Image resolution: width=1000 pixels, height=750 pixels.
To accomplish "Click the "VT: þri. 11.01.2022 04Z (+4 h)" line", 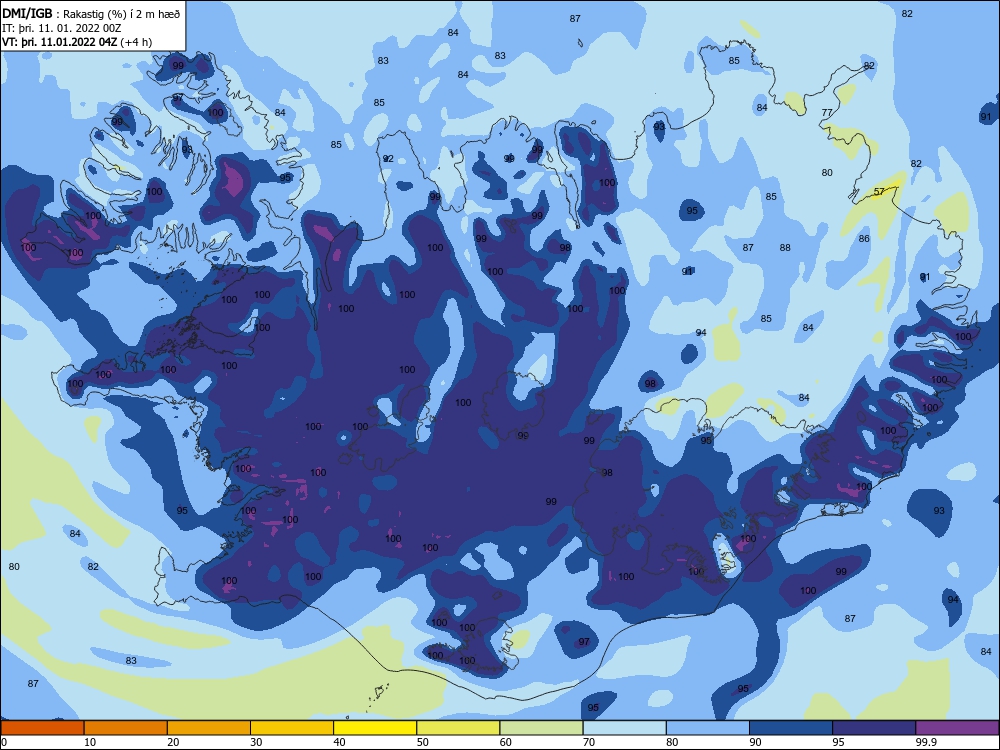I will [x=77, y=42].
